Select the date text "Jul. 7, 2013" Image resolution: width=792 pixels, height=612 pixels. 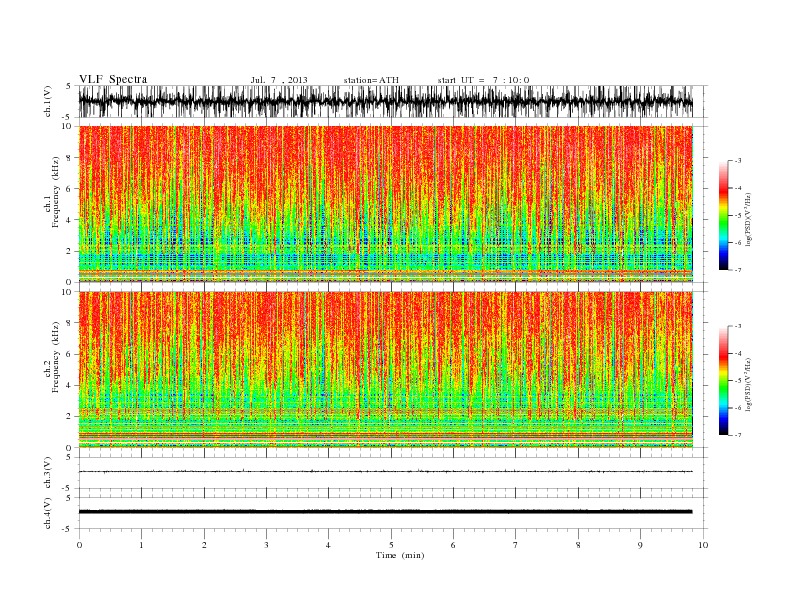point(279,80)
